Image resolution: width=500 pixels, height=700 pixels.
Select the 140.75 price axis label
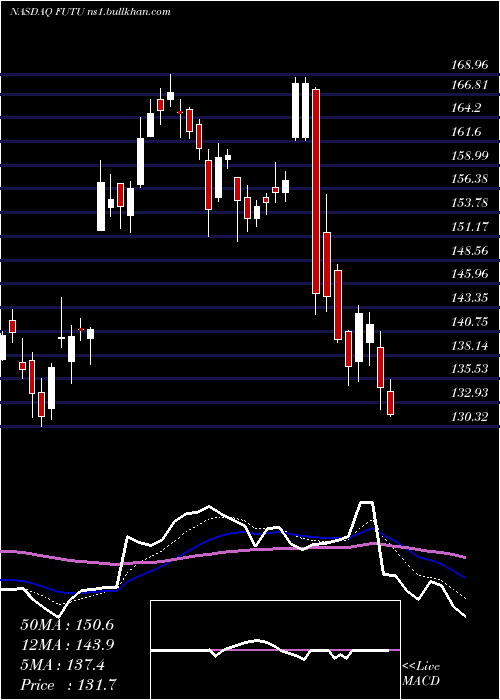click(x=469, y=321)
